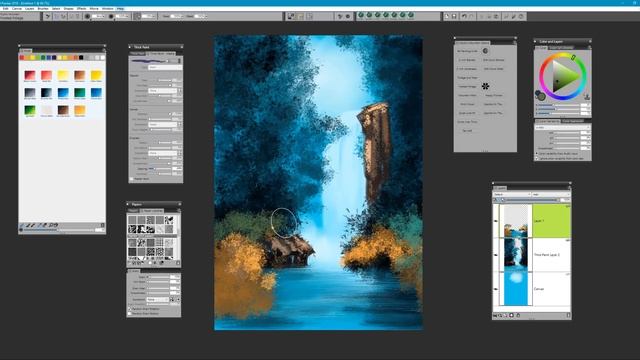
Task: Toggle visibility of Thick Paint Layer 2
Action: coord(496,255)
